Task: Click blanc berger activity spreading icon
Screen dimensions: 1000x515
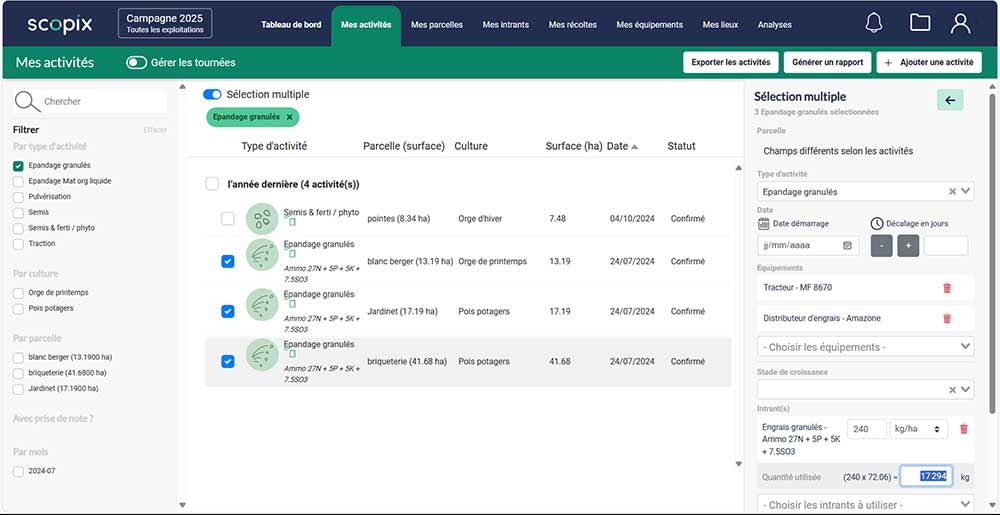Action: coord(262,255)
